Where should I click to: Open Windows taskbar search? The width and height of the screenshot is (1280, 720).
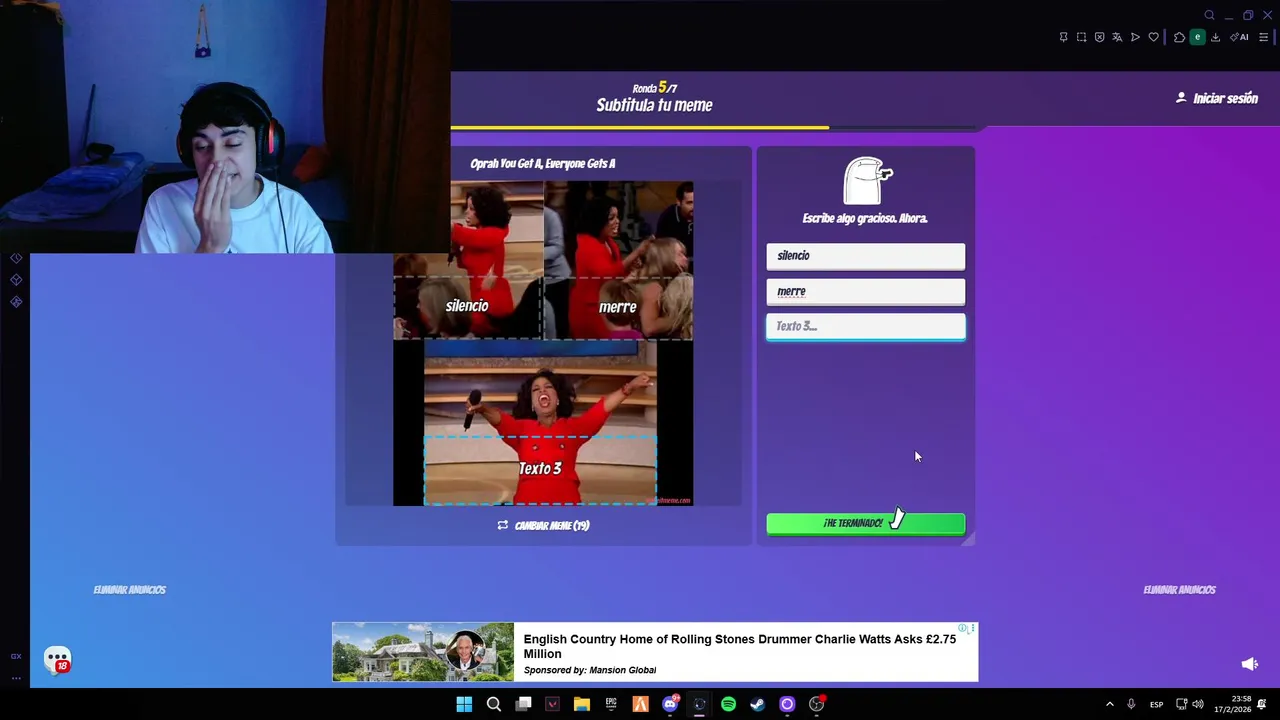493,704
